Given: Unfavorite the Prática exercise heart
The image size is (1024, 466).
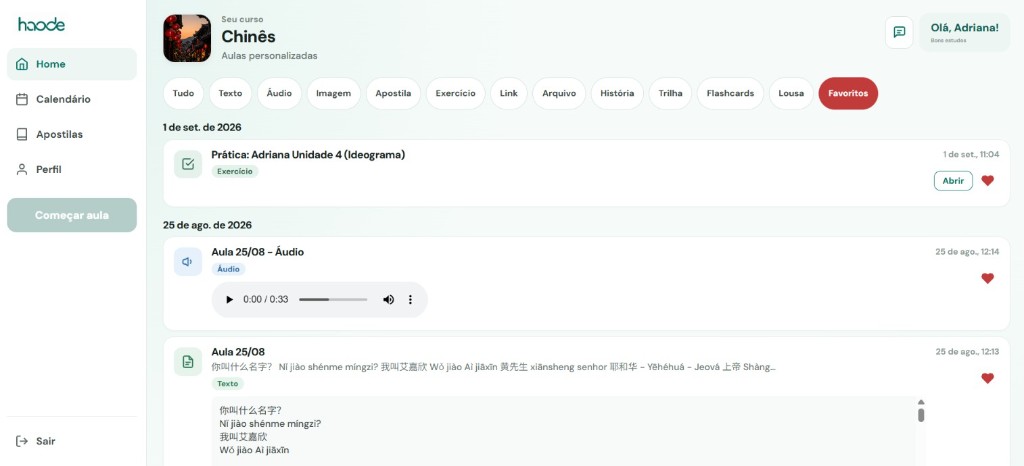Looking at the screenshot, I should (x=987, y=181).
